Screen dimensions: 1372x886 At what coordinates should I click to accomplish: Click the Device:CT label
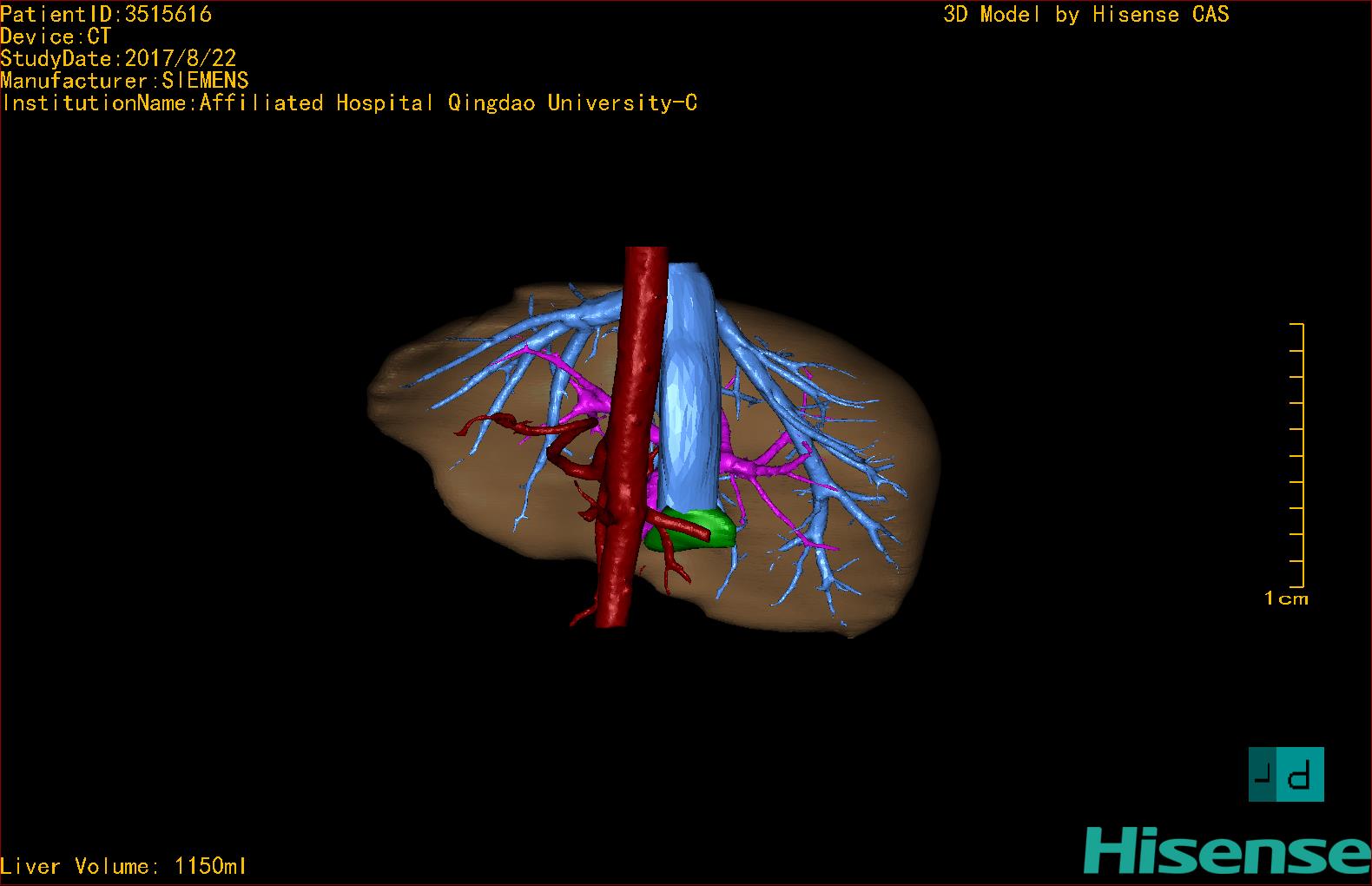point(56,36)
